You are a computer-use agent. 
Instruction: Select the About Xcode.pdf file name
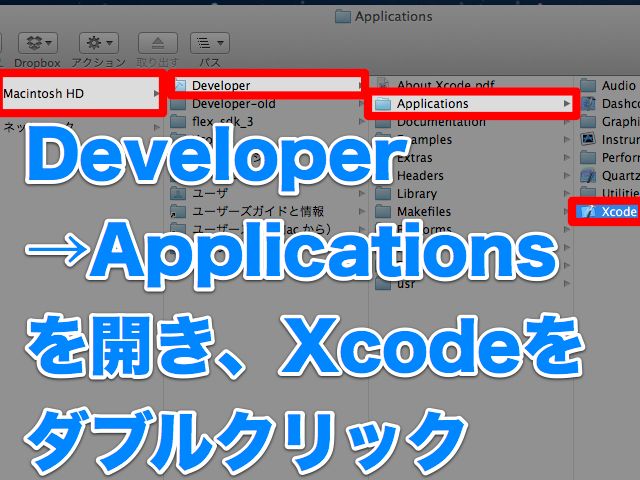click(x=446, y=85)
